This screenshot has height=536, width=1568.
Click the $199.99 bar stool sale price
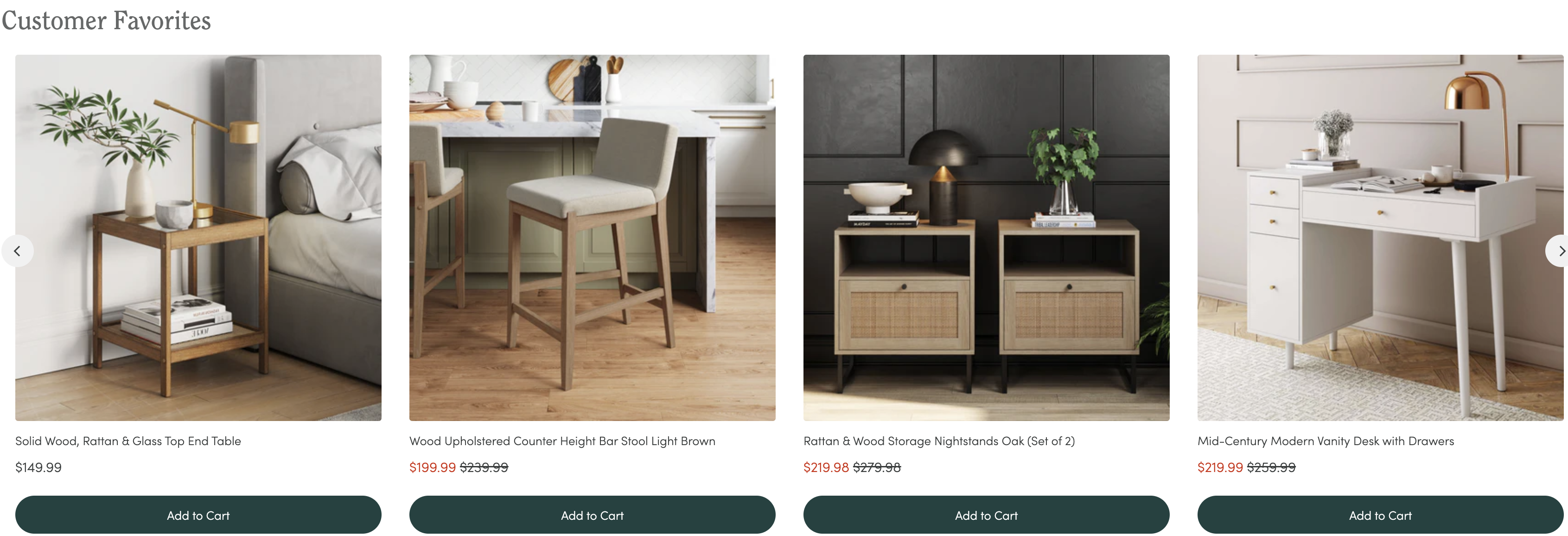point(432,467)
